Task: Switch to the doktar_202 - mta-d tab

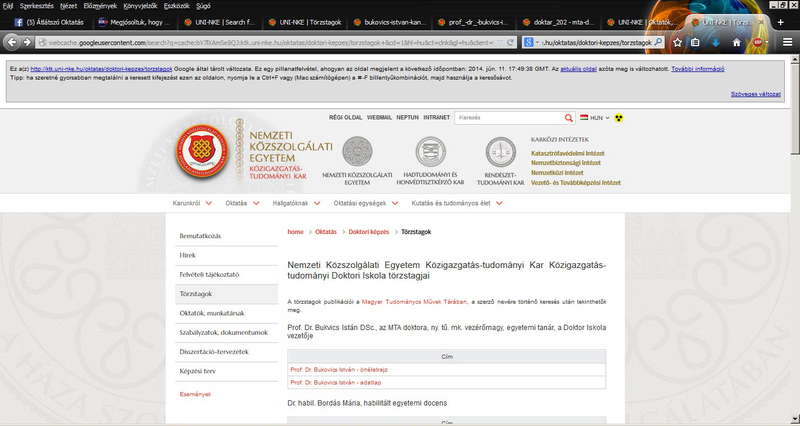Action: pyautogui.click(x=561, y=22)
